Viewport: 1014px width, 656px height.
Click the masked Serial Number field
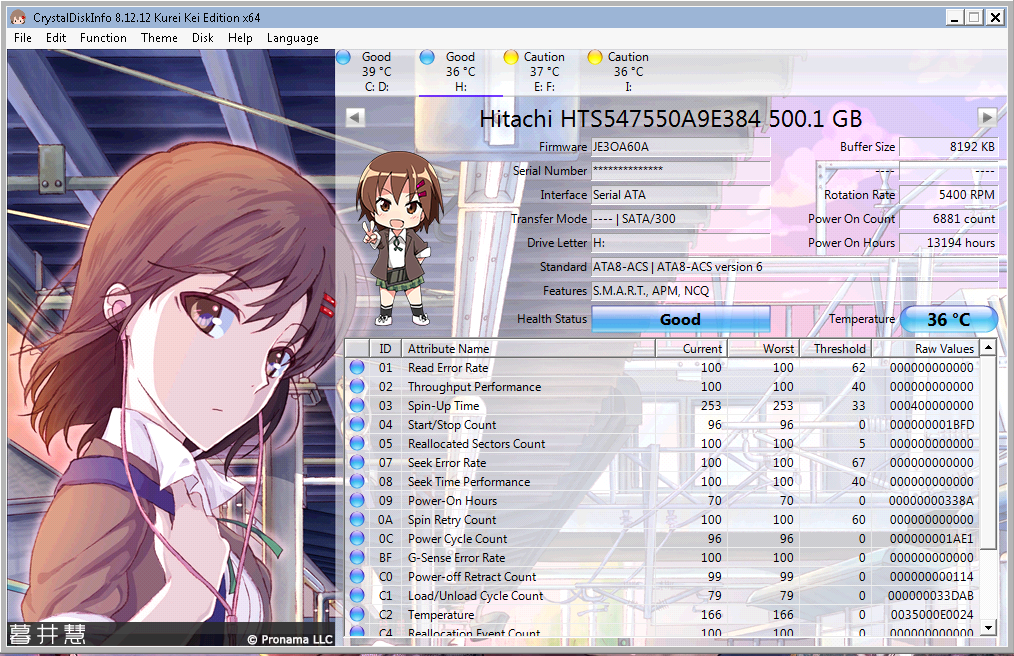[680, 171]
